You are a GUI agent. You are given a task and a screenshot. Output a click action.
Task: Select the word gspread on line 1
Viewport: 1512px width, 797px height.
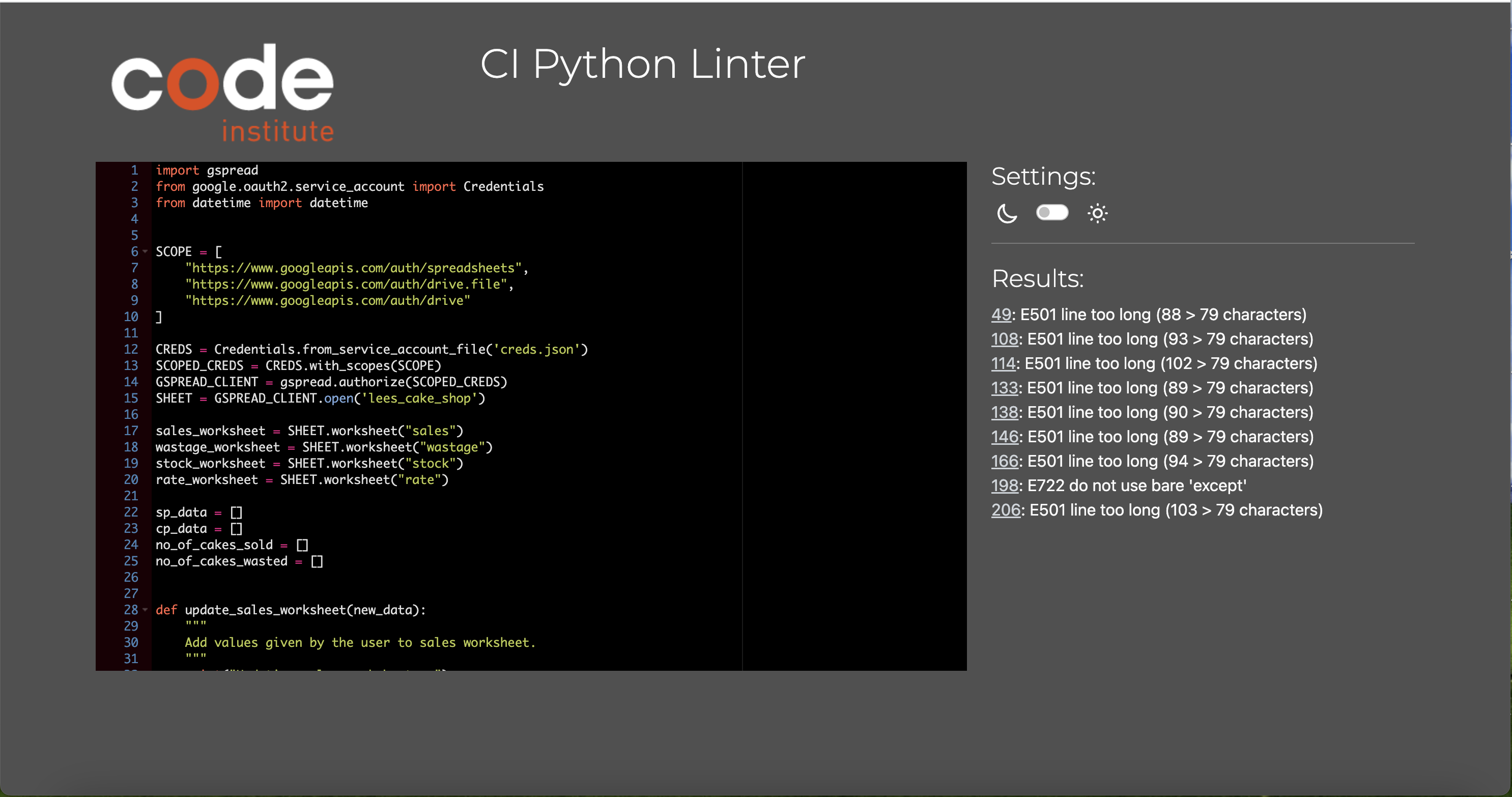(233, 170)
